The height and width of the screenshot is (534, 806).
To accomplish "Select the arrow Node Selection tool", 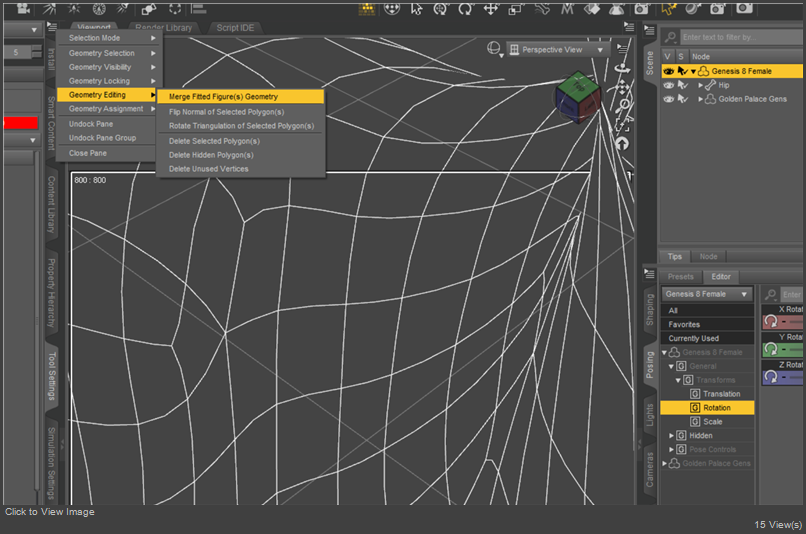I will click(x=416, y=8).
